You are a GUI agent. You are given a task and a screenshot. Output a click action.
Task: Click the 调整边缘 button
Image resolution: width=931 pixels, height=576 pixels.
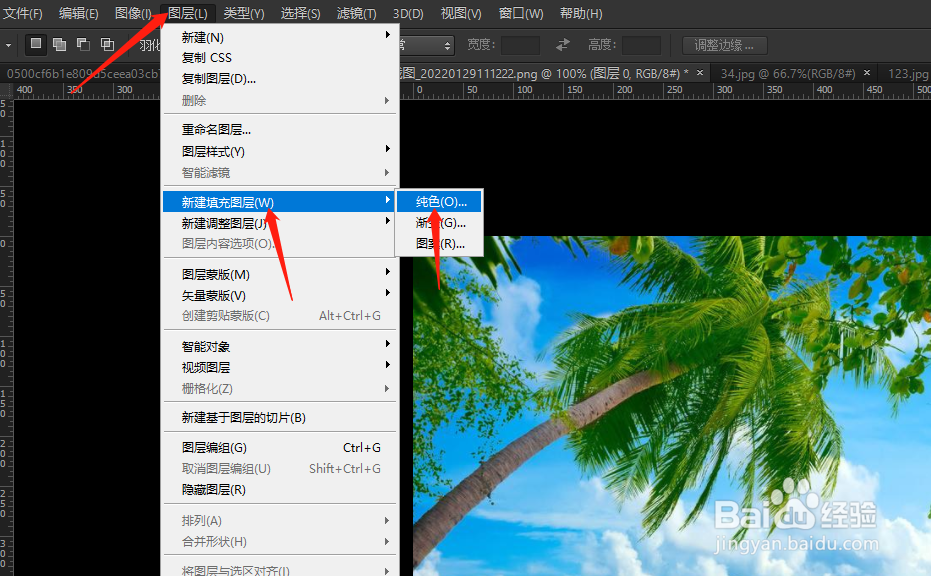724,44
